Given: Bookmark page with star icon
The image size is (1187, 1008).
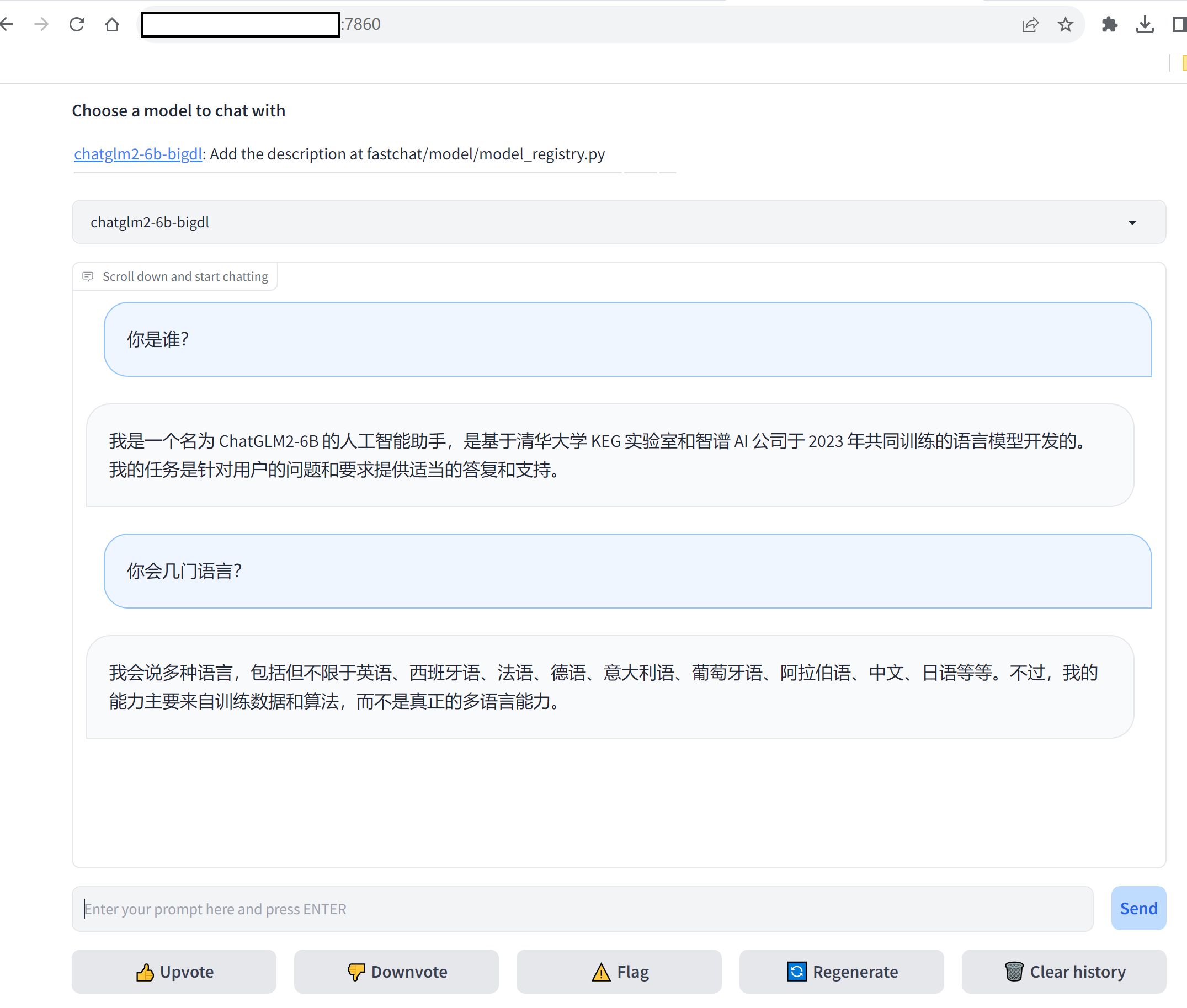Looking at the screenshot, I should [x=1065, y=25].
